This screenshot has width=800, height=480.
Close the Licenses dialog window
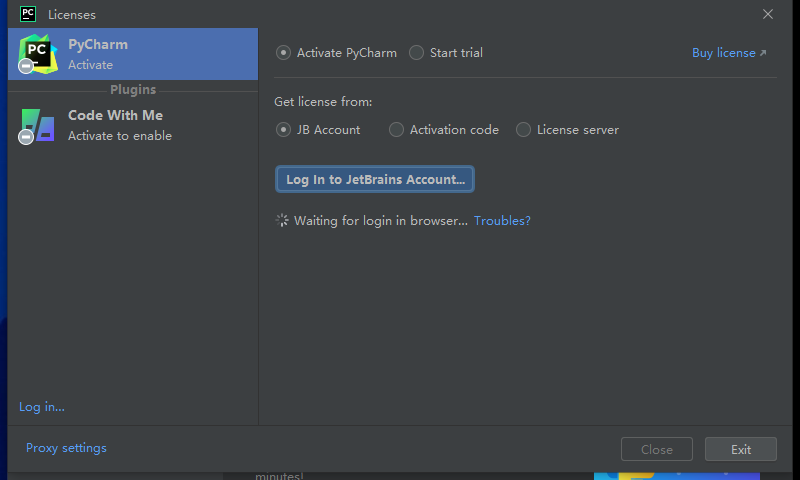point(768,14)
